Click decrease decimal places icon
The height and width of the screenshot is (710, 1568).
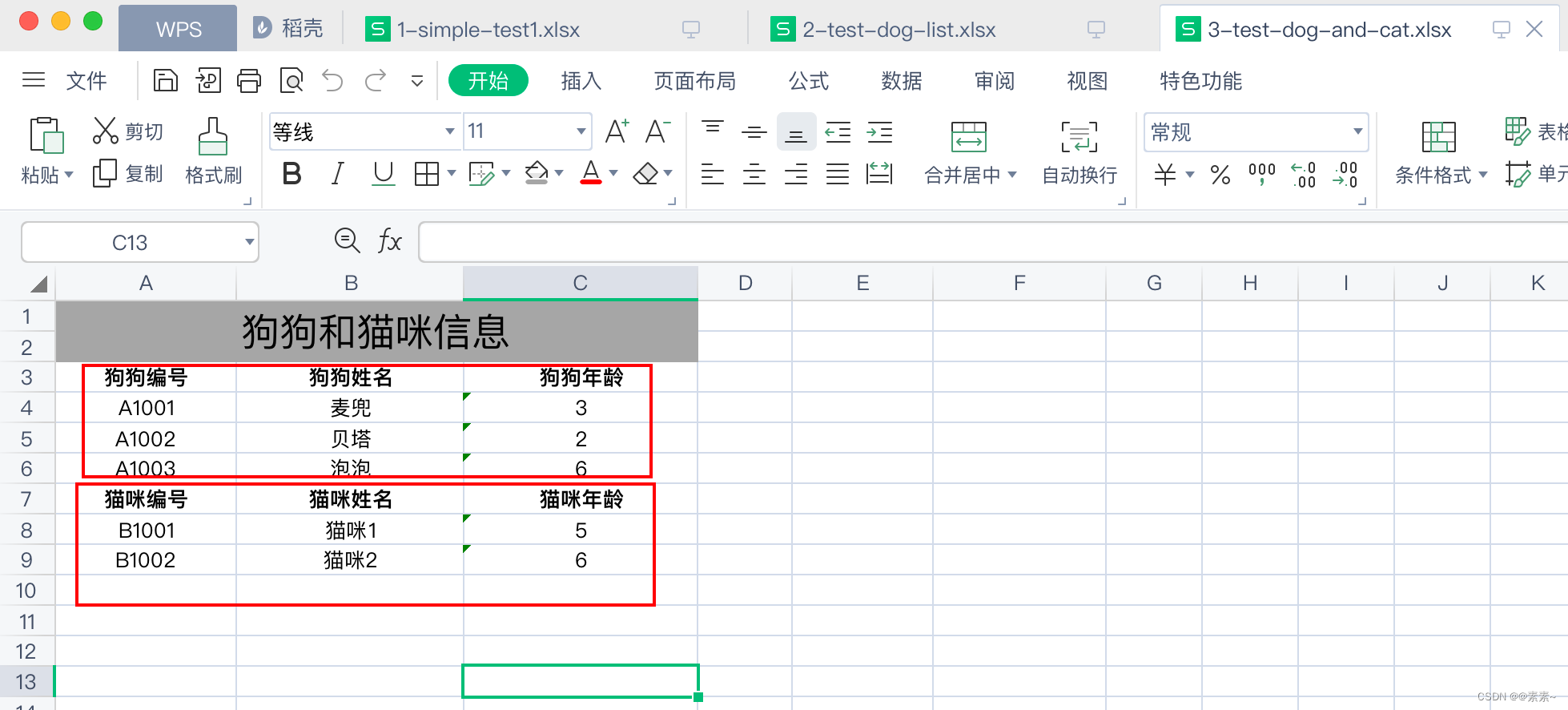(1345, 174)
